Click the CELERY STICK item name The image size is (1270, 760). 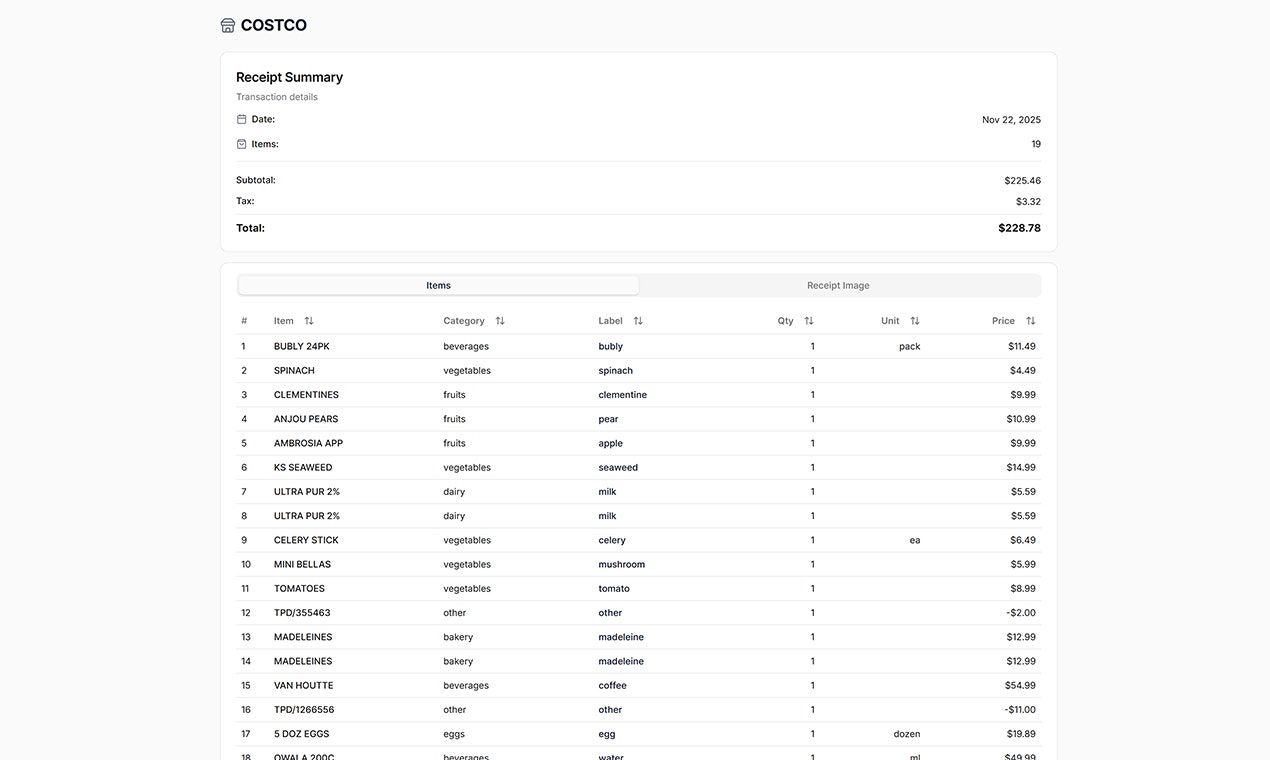click(x=306, y=540)
